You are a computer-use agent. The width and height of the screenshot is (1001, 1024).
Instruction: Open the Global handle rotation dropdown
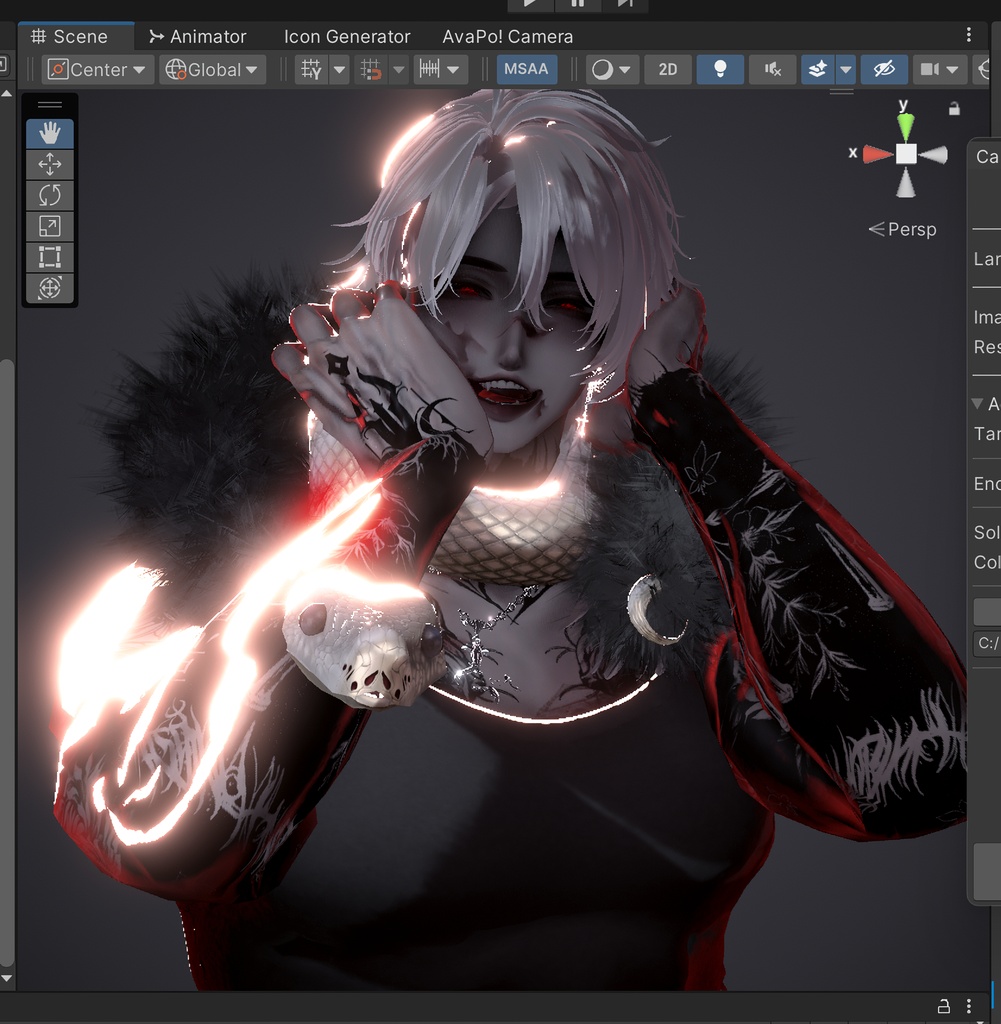[212, 69]
